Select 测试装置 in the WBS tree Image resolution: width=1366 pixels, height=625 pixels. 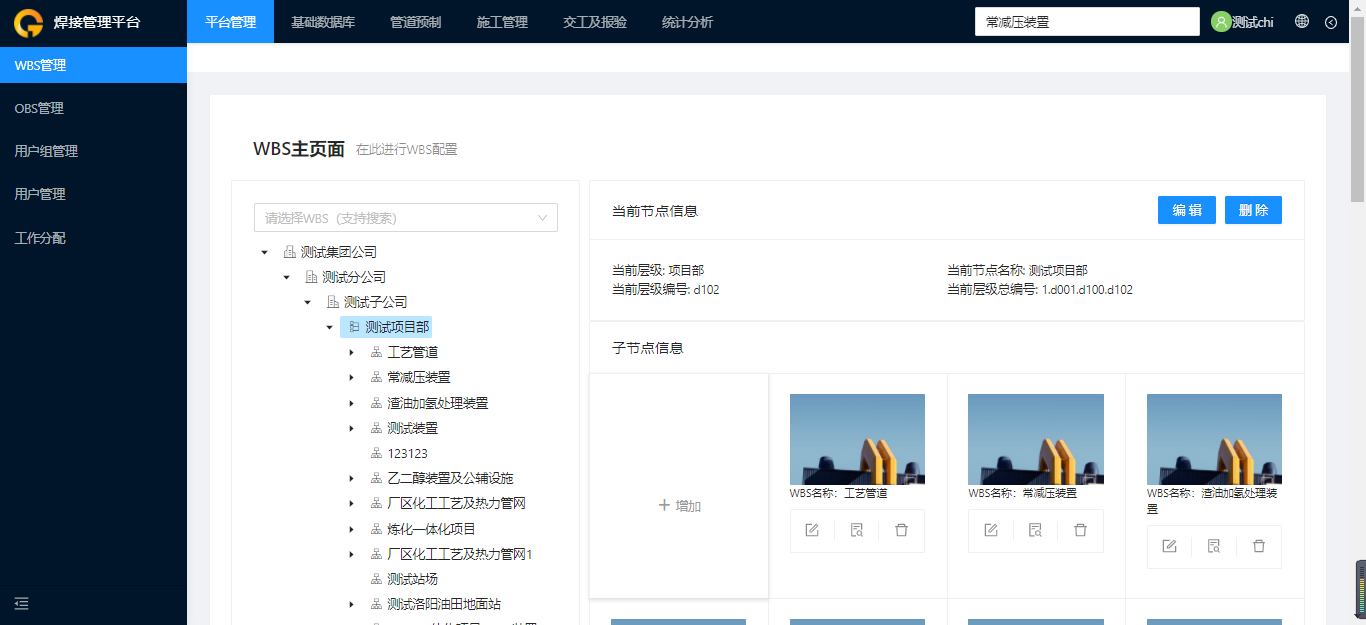coord(412,428)
